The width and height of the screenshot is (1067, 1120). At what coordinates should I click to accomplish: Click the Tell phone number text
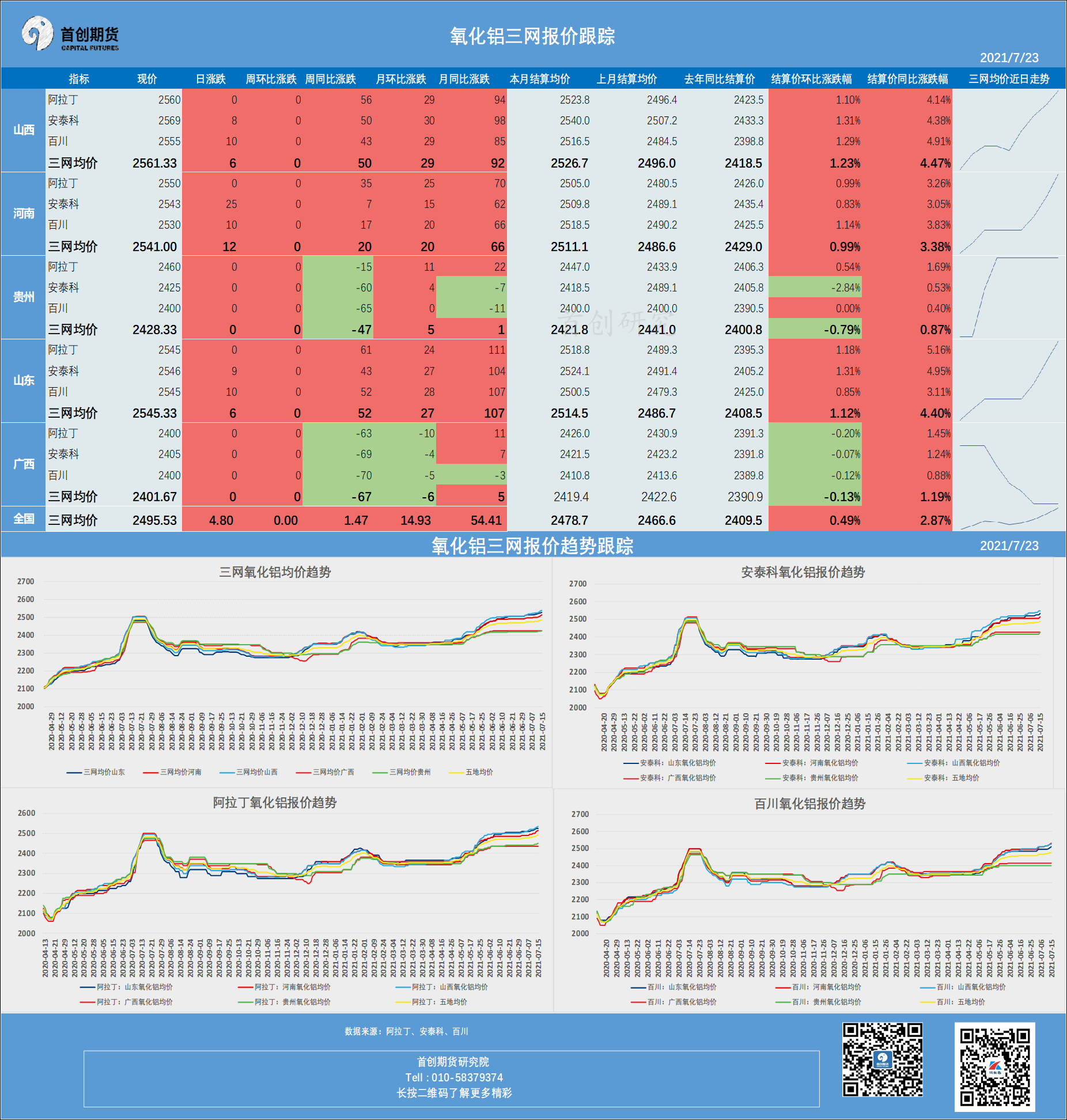(453, 1077)
